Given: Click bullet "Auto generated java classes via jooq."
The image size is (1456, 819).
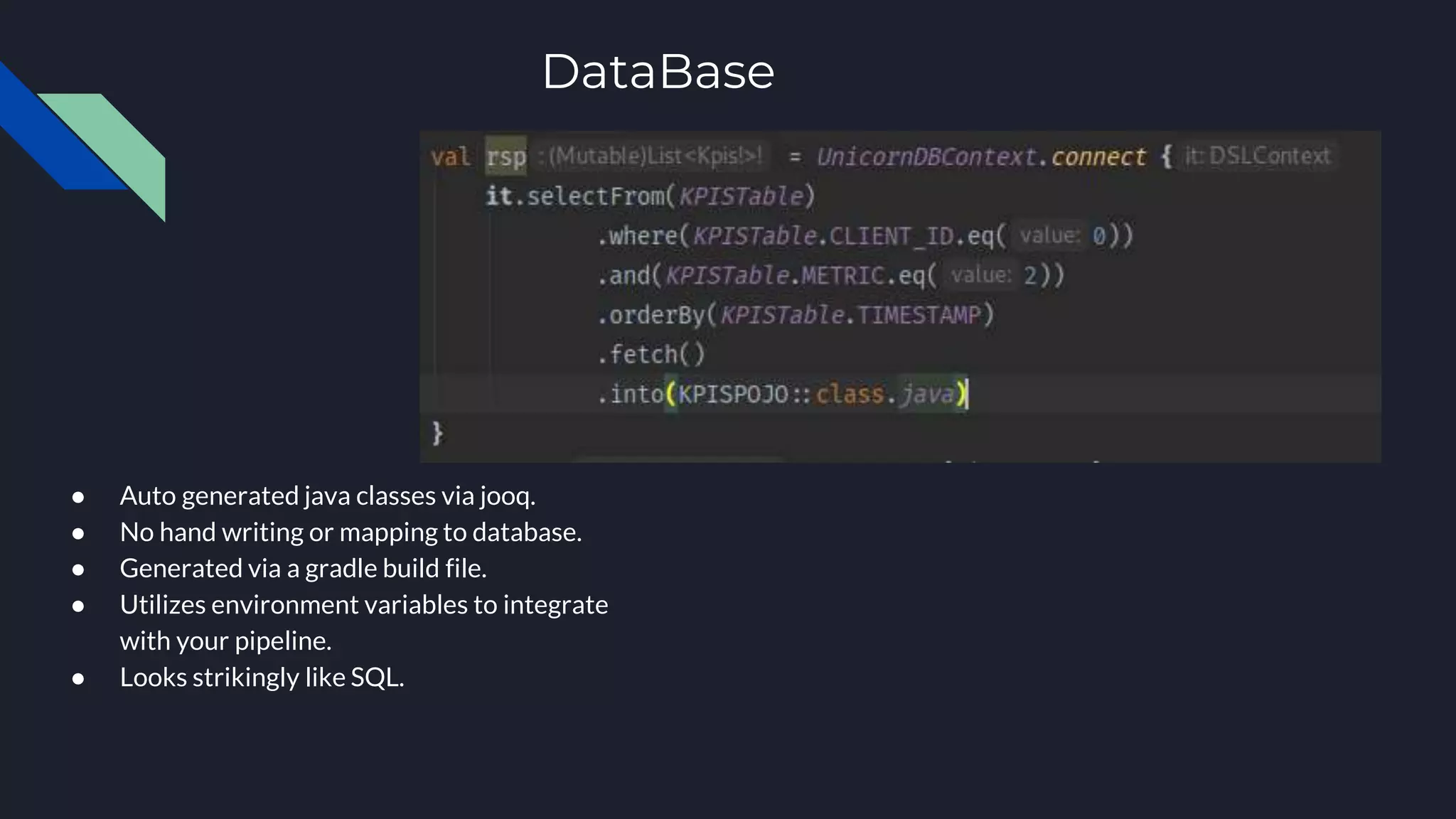Looking at the screenshot, I should pos(328,496).
